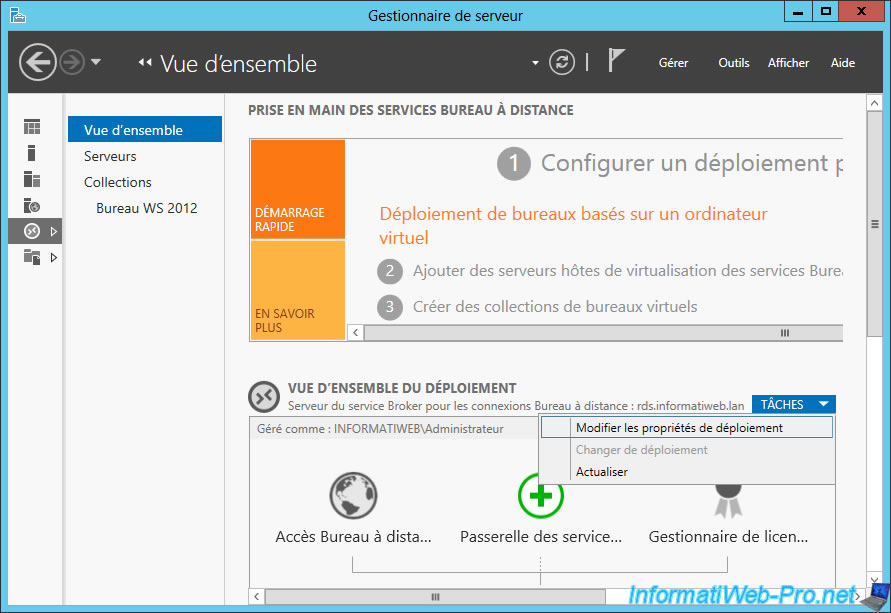Click the deployment overview RDS icon

coord(264,397)
